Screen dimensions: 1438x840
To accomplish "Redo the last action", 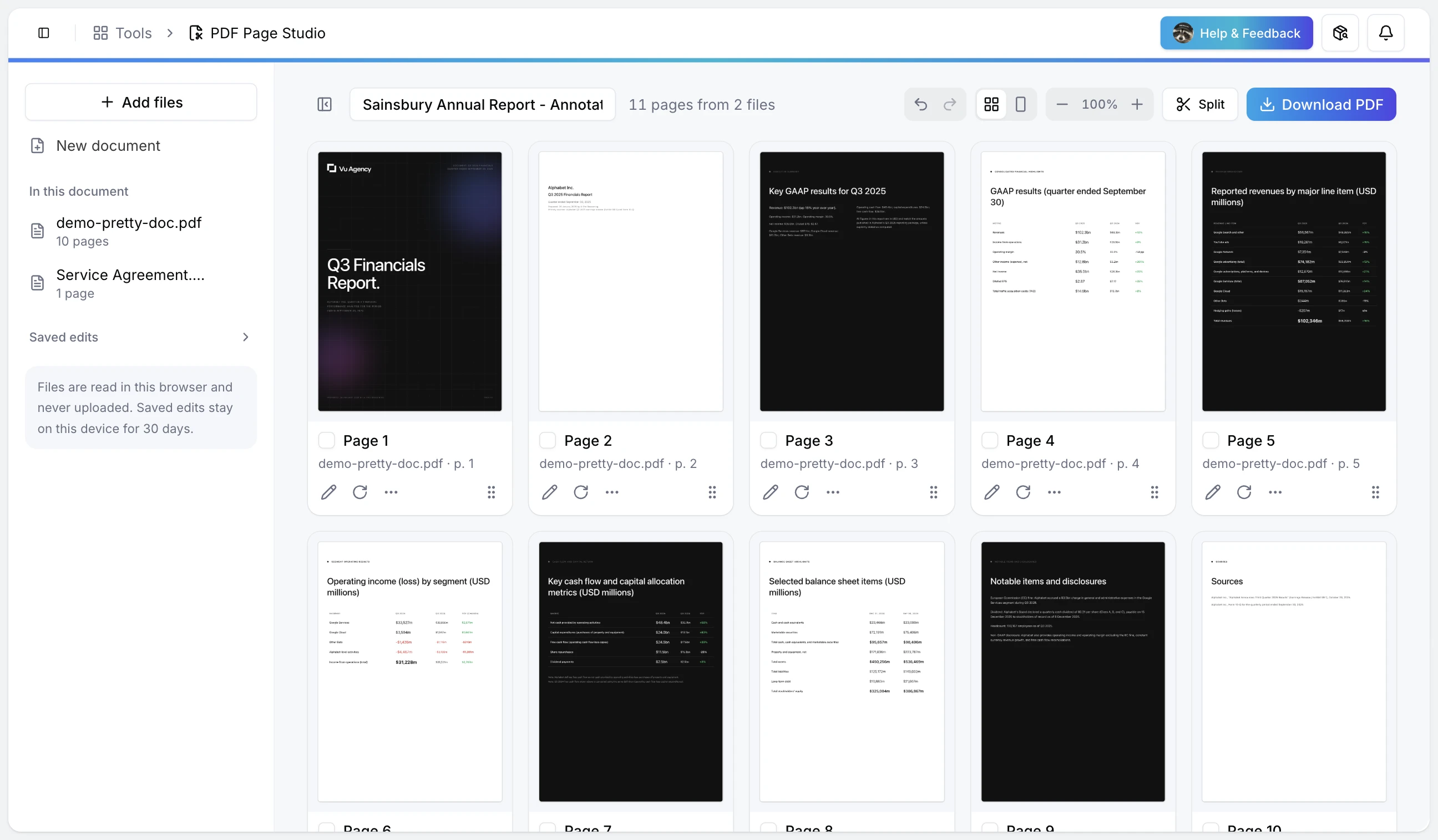I will 950,104.
